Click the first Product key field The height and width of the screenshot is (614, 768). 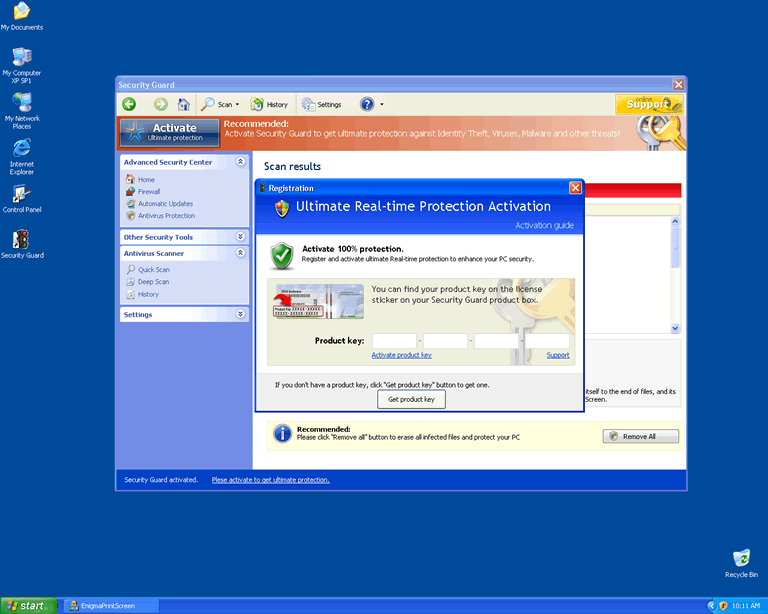(394, 341)
